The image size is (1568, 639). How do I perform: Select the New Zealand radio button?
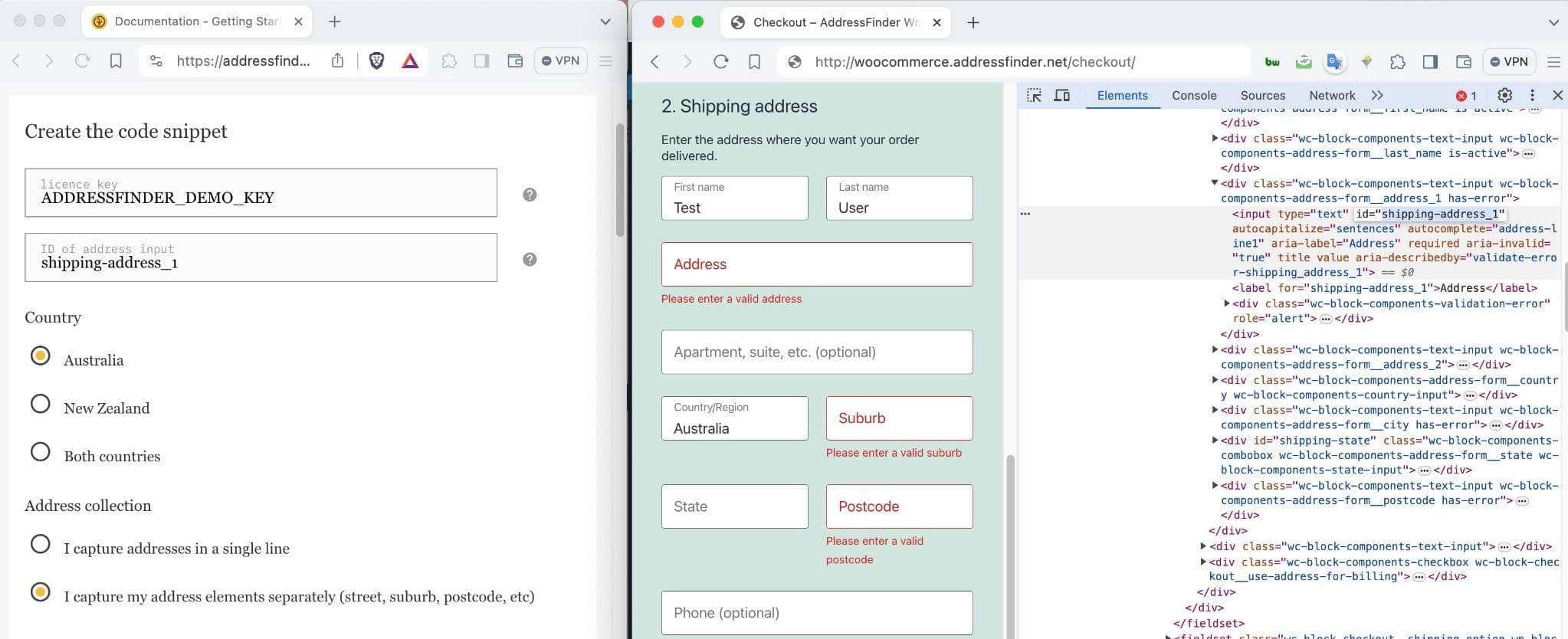click(41, 404)
